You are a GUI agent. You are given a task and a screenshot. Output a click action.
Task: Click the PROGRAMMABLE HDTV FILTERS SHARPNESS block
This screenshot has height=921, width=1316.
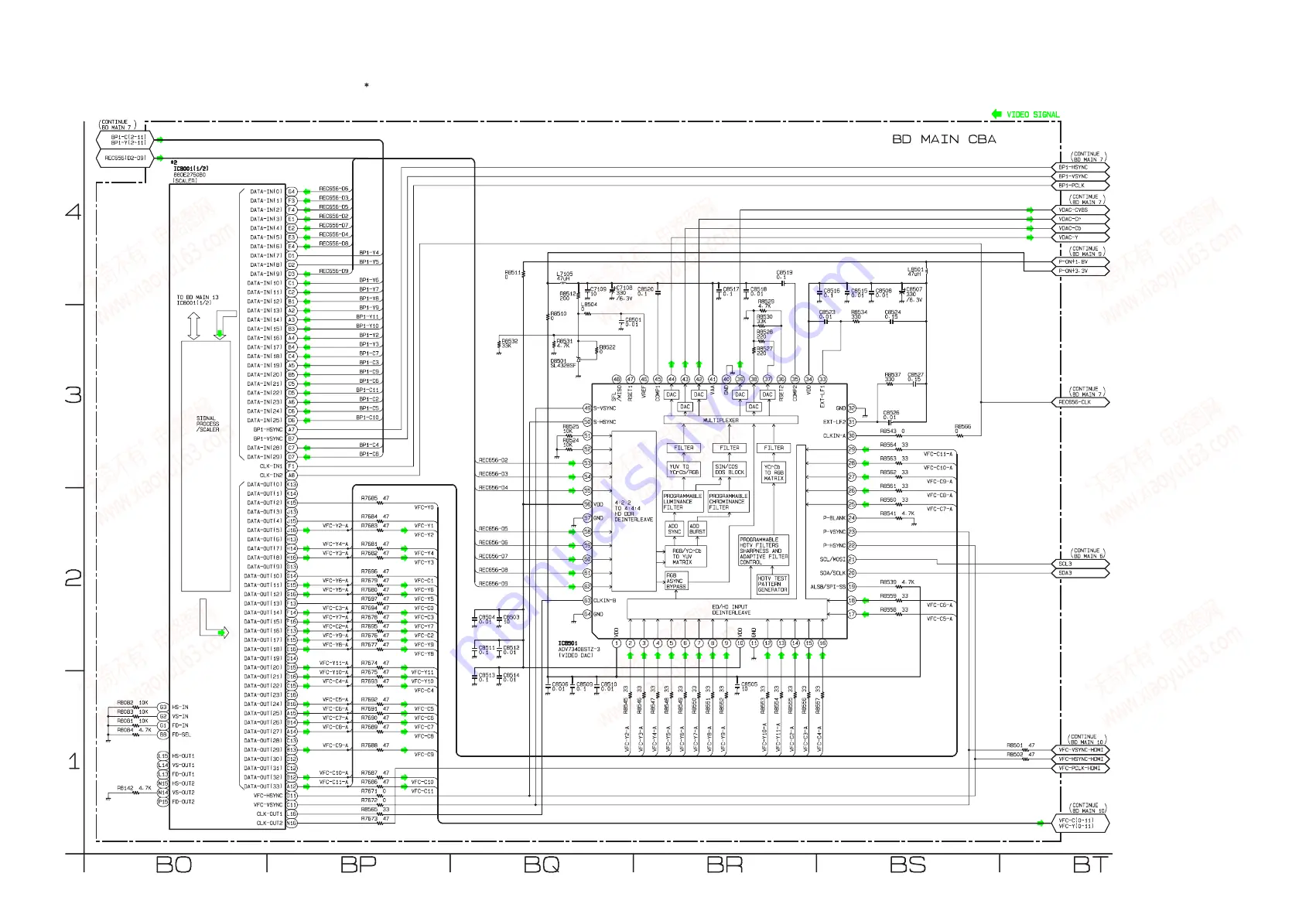[764, 551]
